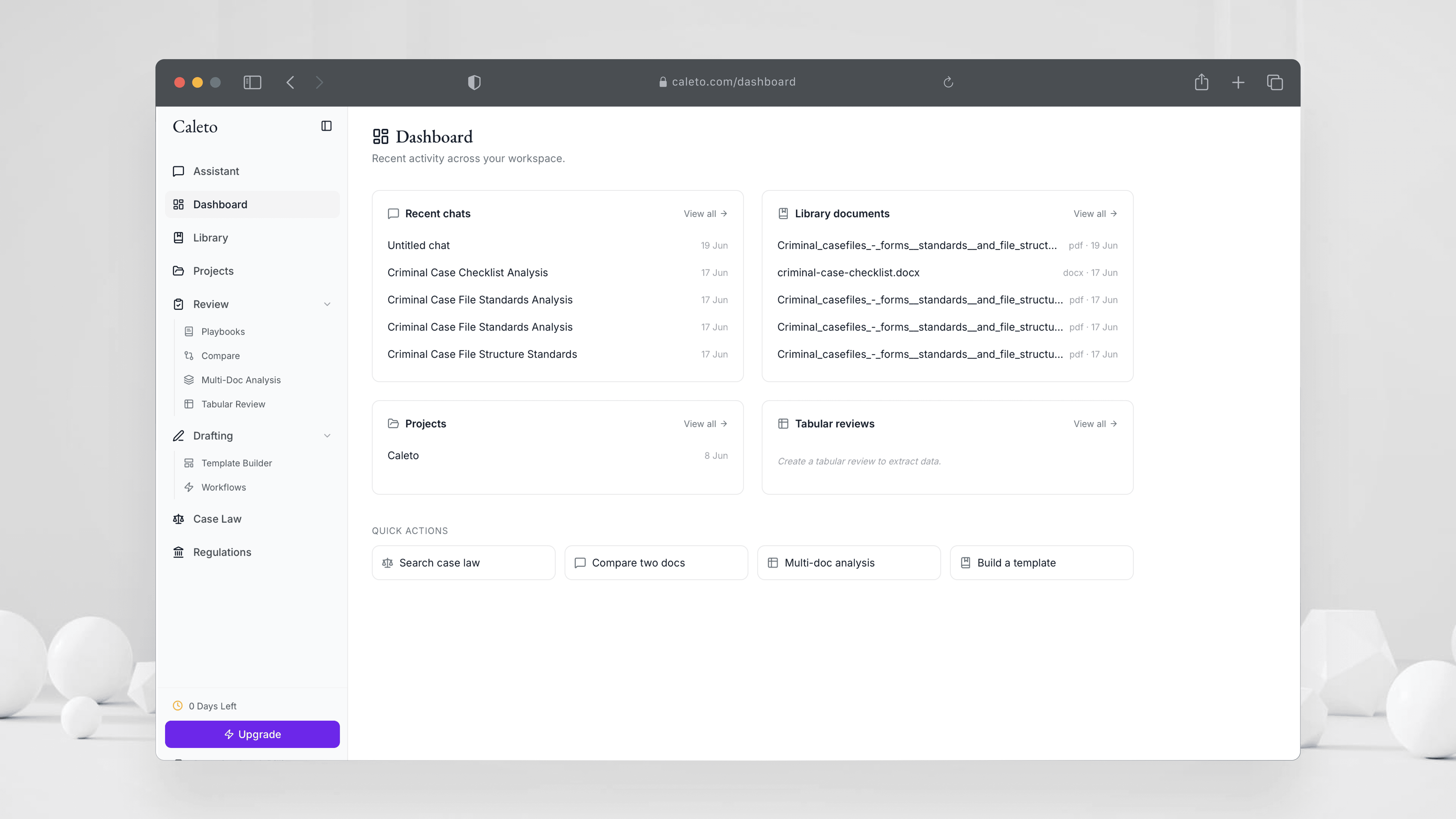Image resolution: width=1456 pixels, height=819 pixels.
Task: Open the Criminal_casefiles PDF dated 19 Jun
Action: [x=947, y=245]
